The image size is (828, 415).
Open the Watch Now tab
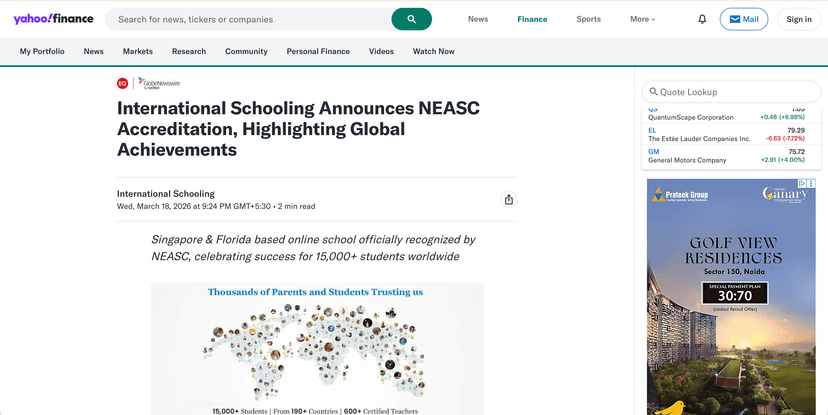pos(434,51)
